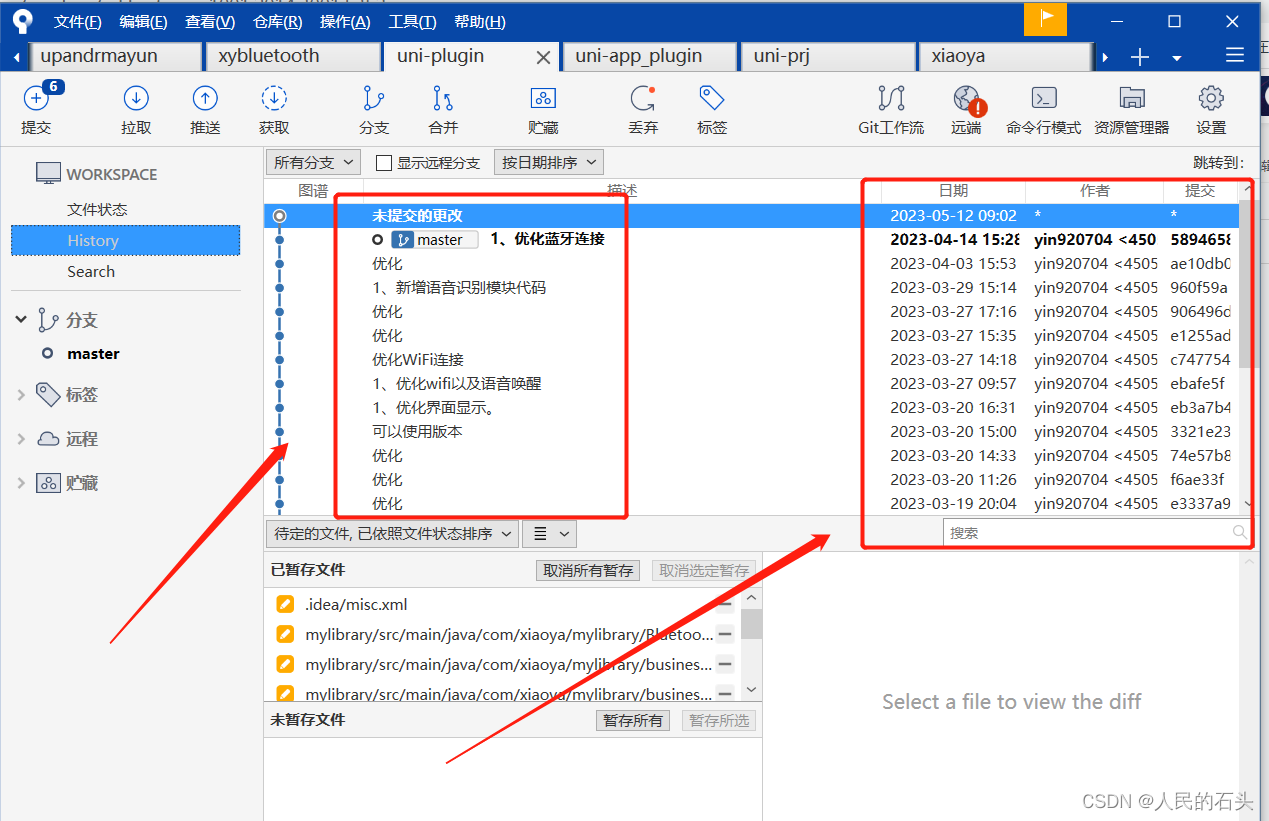Open the 所有分支 dropdown

(x=314, y=162)
